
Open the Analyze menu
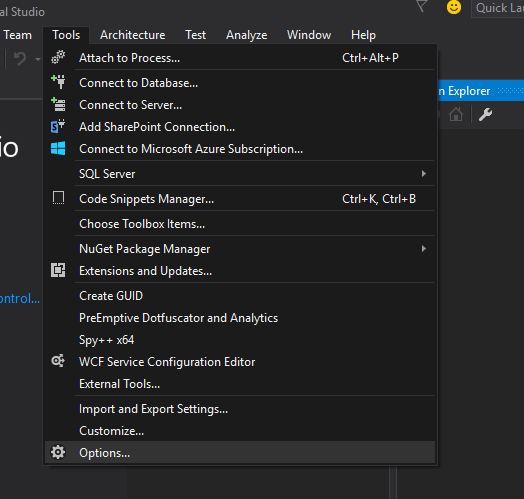tap(247, 35)
